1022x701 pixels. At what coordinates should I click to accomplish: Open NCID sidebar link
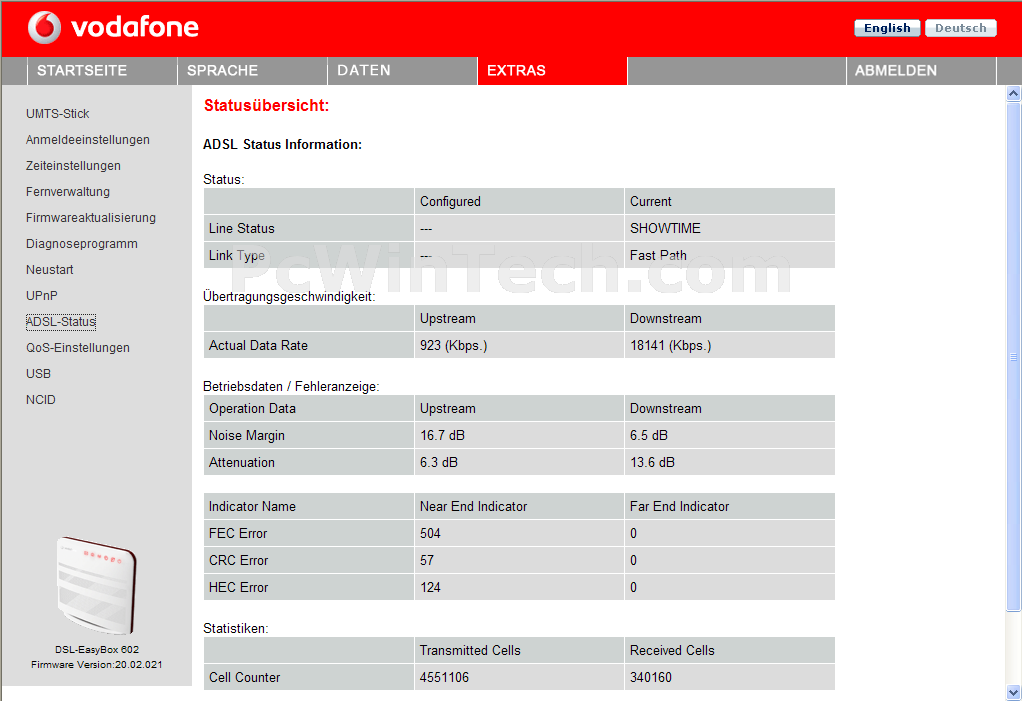pyautogui.click(x=40, y=400)
